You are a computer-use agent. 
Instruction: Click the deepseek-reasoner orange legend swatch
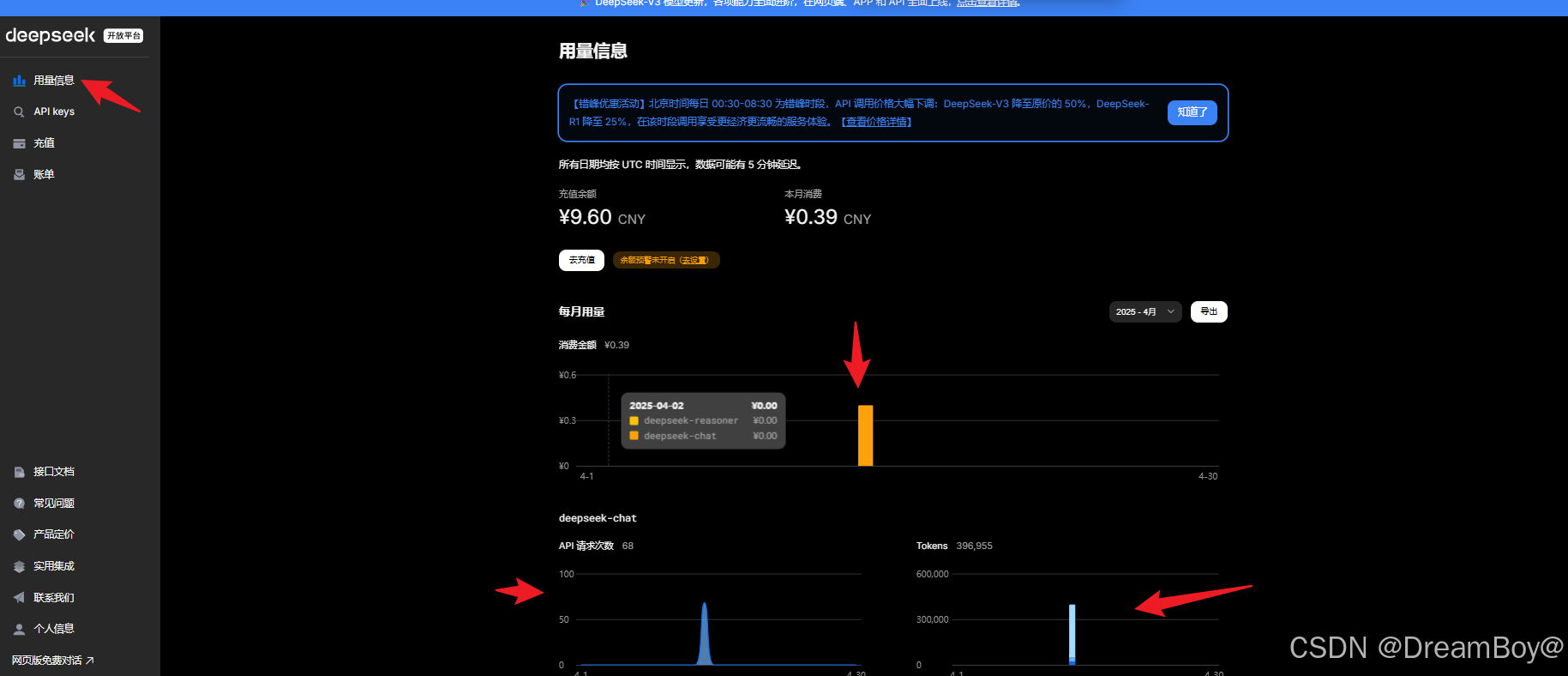[634, 421]
